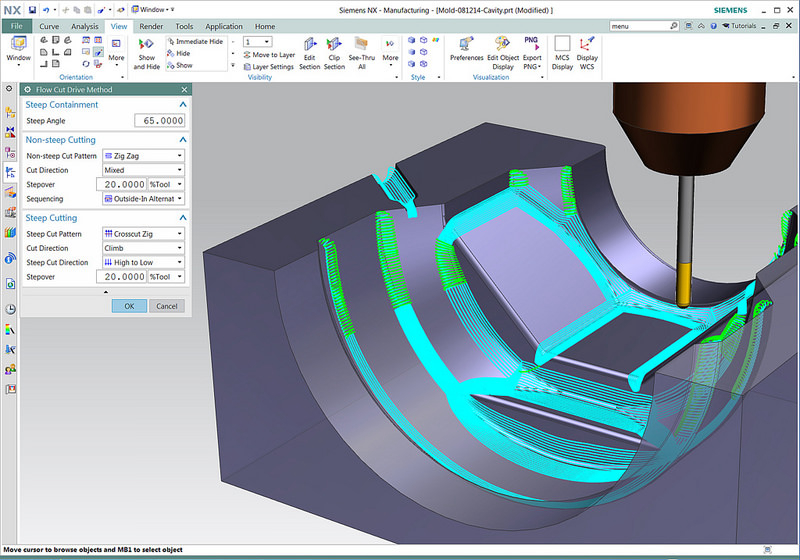Switch to the Analysis ribbon tab

85,26
